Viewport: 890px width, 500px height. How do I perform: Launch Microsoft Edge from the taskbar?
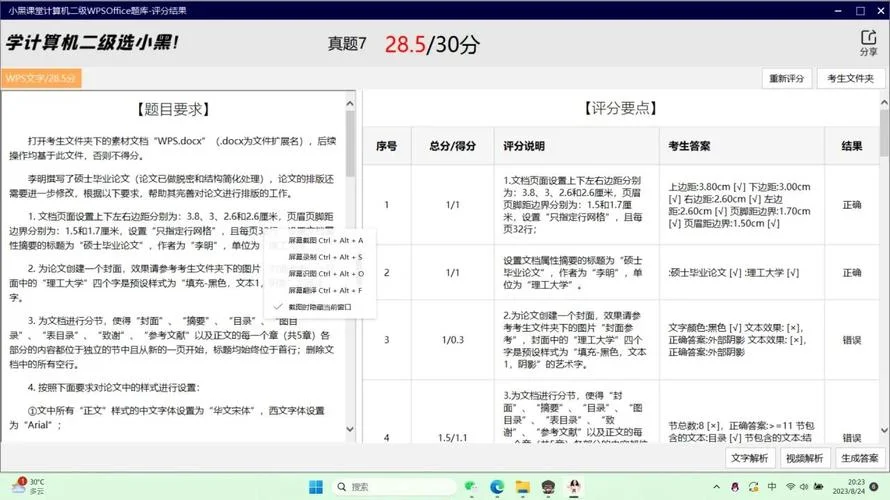pos(497,486)
